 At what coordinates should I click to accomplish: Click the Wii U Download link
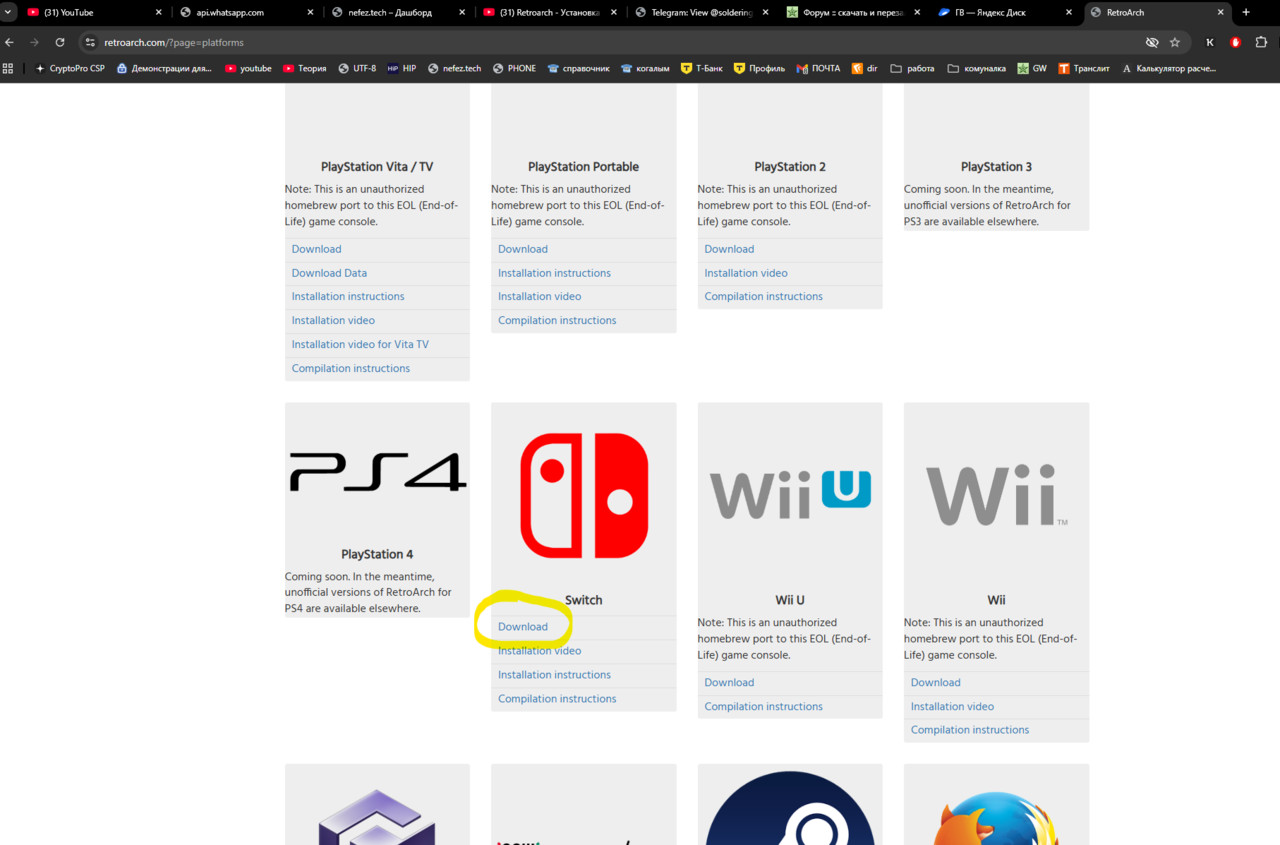point(729,682)
